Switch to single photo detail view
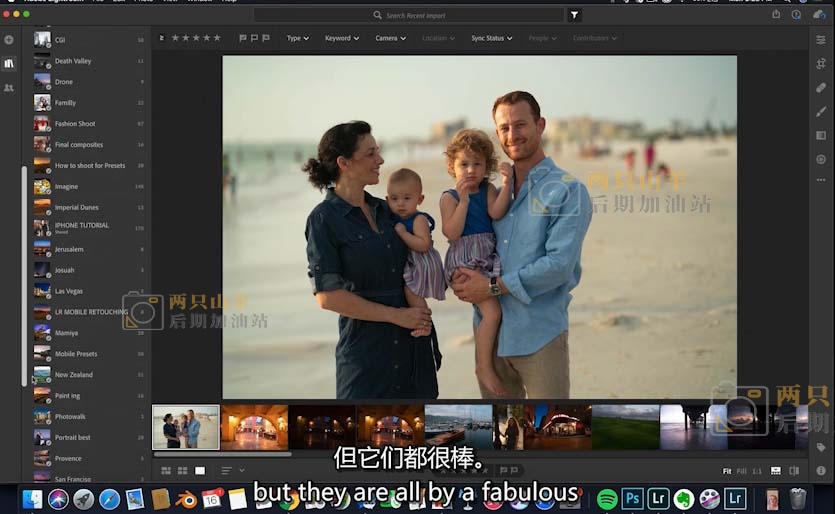The width and height of the screenshot is (835, 514). [200, 470]
